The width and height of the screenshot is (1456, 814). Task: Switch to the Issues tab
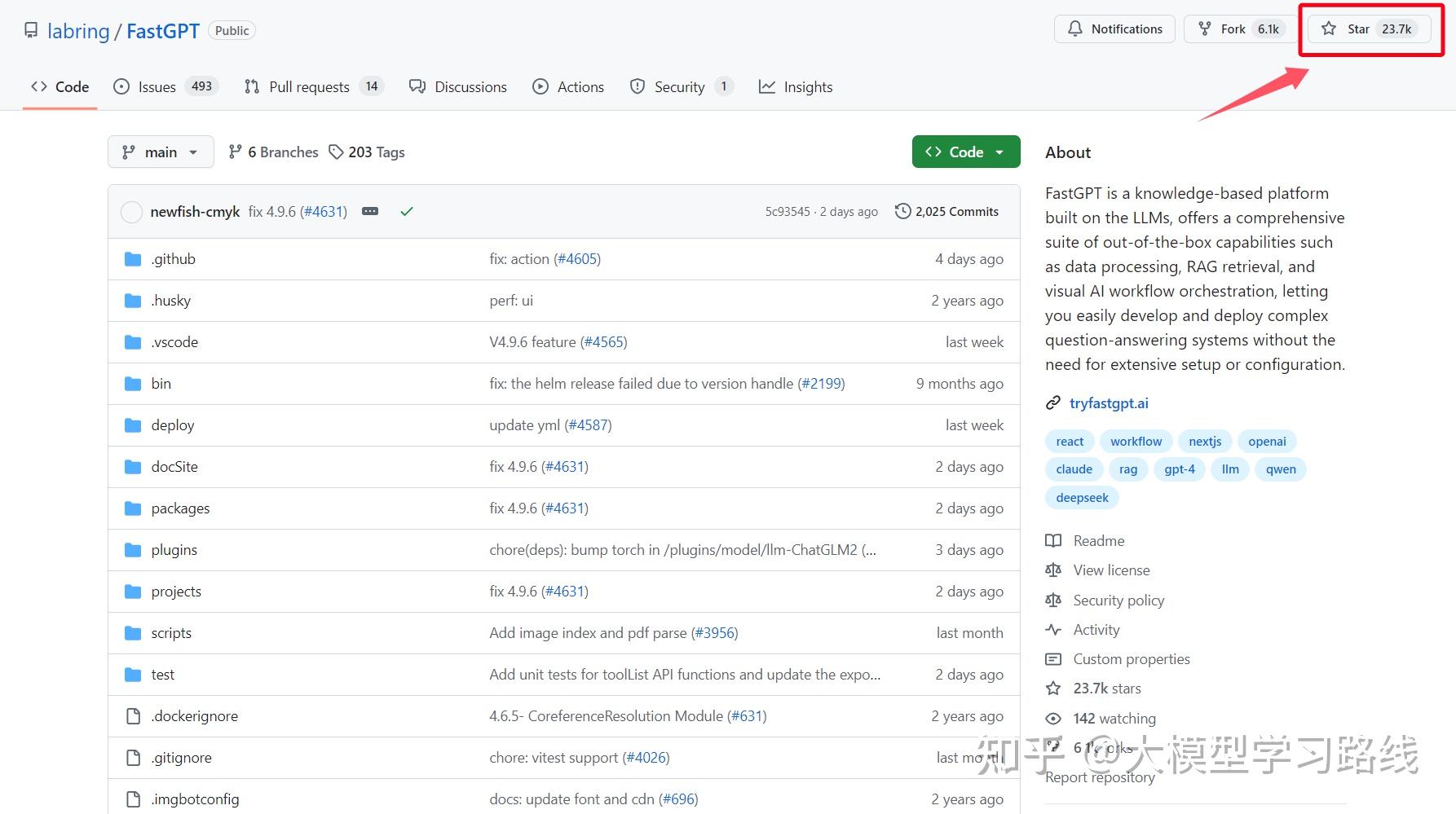(165, 87)
